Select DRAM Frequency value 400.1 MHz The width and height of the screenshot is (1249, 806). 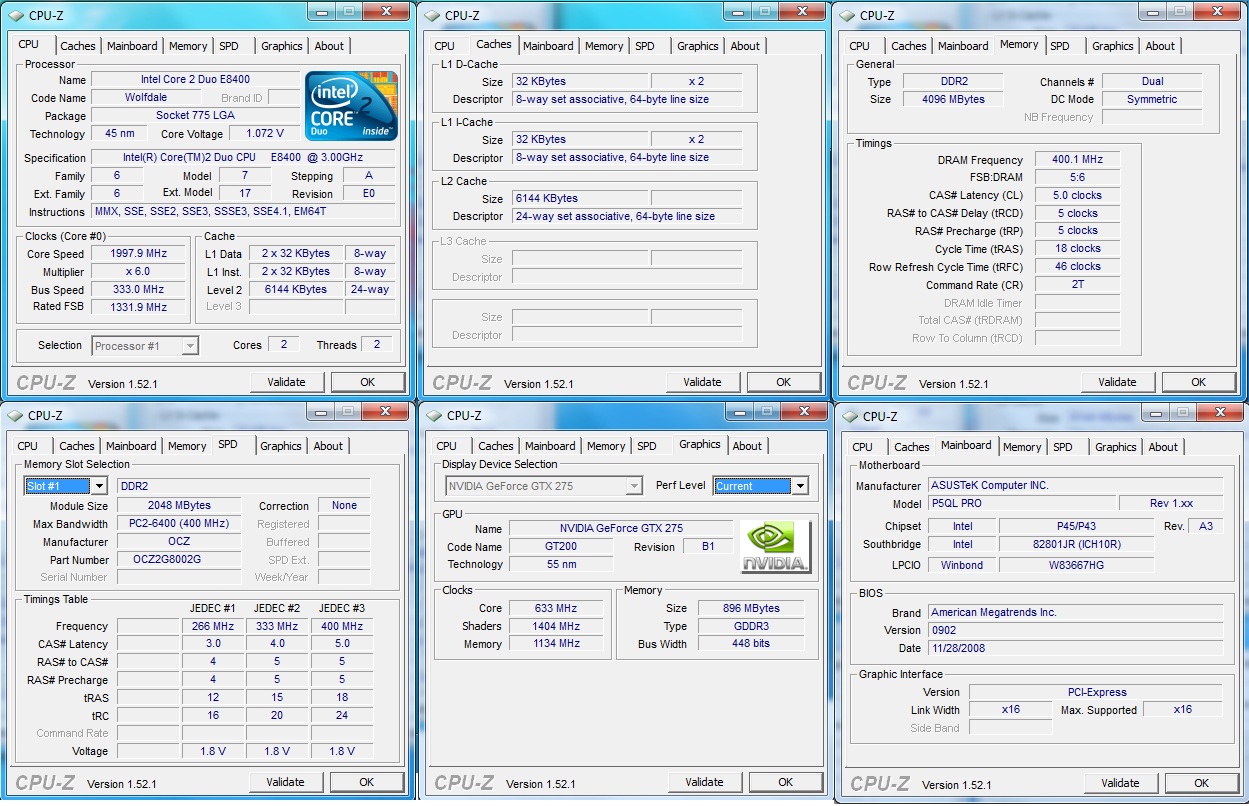tap(1077, 159)
